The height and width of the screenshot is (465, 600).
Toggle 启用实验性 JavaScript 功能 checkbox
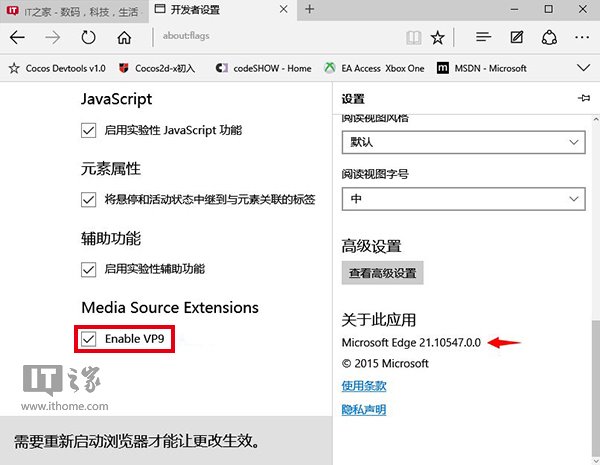click(x=88, y=131)
